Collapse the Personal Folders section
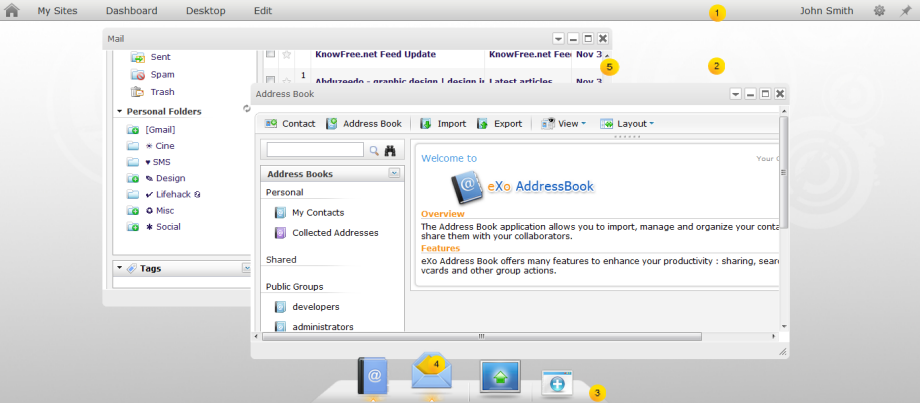 coord(120,112)
